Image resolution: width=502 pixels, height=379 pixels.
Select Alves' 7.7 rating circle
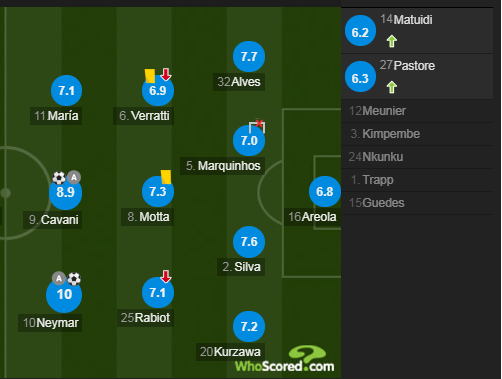pos(249,57)
